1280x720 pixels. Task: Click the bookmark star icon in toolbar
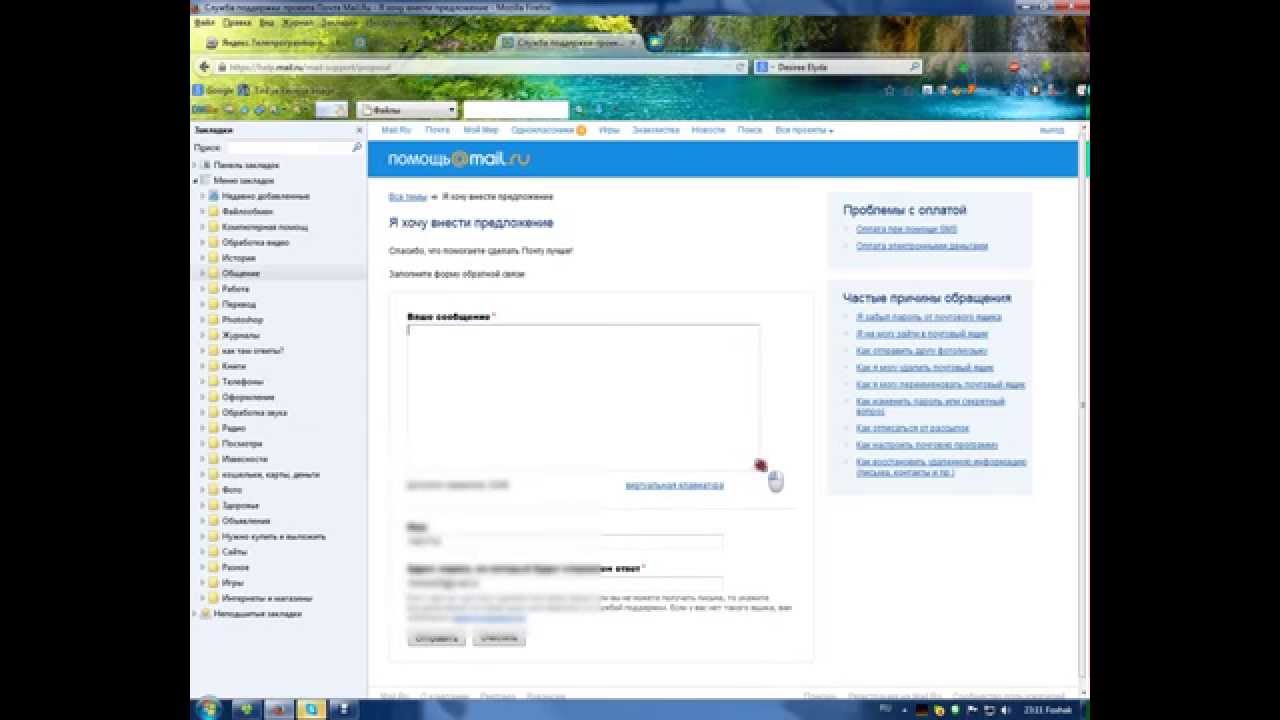click(890, 90)
